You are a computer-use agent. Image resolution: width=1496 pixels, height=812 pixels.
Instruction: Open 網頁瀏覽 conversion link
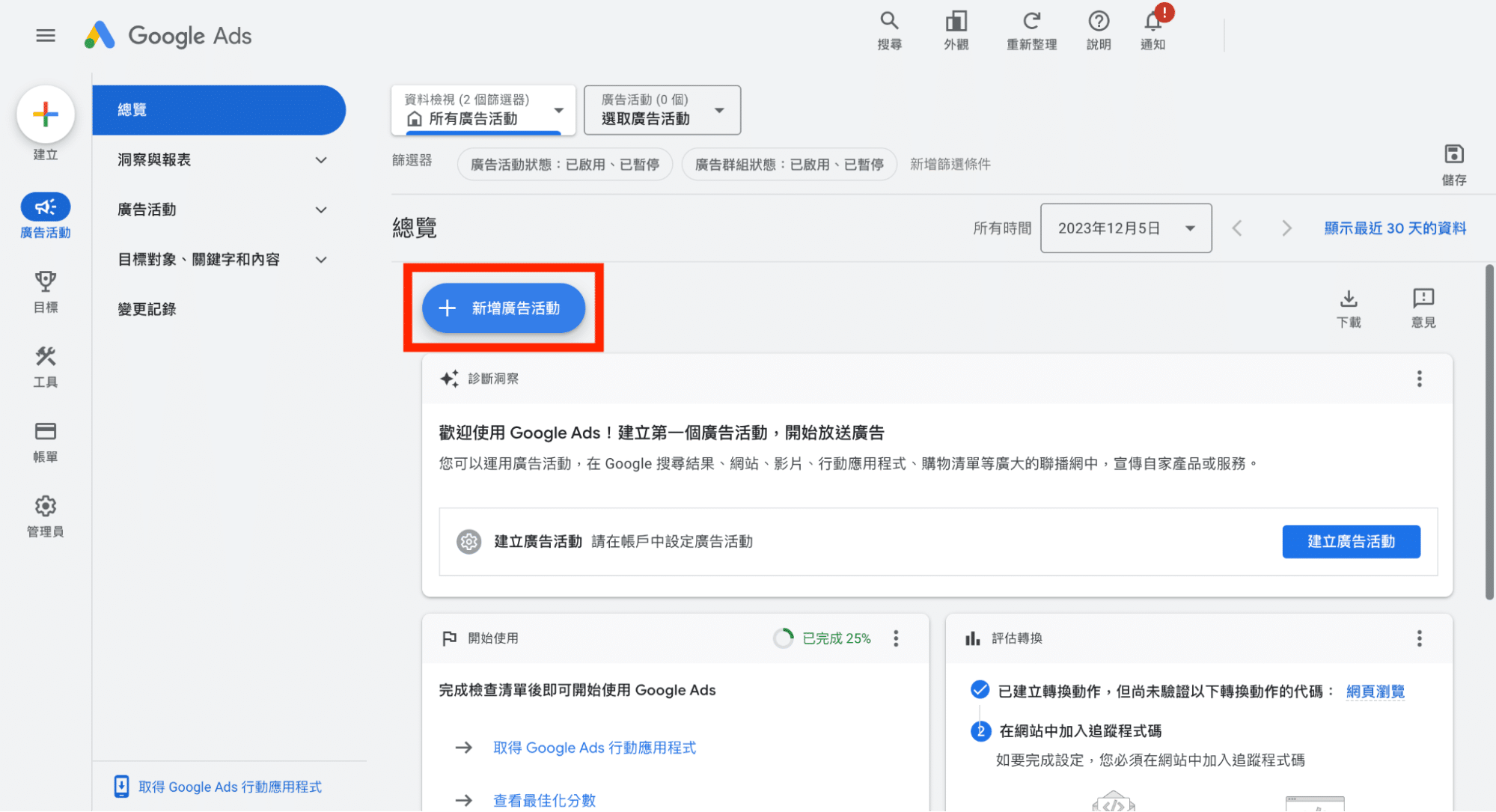pos(1376,692)
